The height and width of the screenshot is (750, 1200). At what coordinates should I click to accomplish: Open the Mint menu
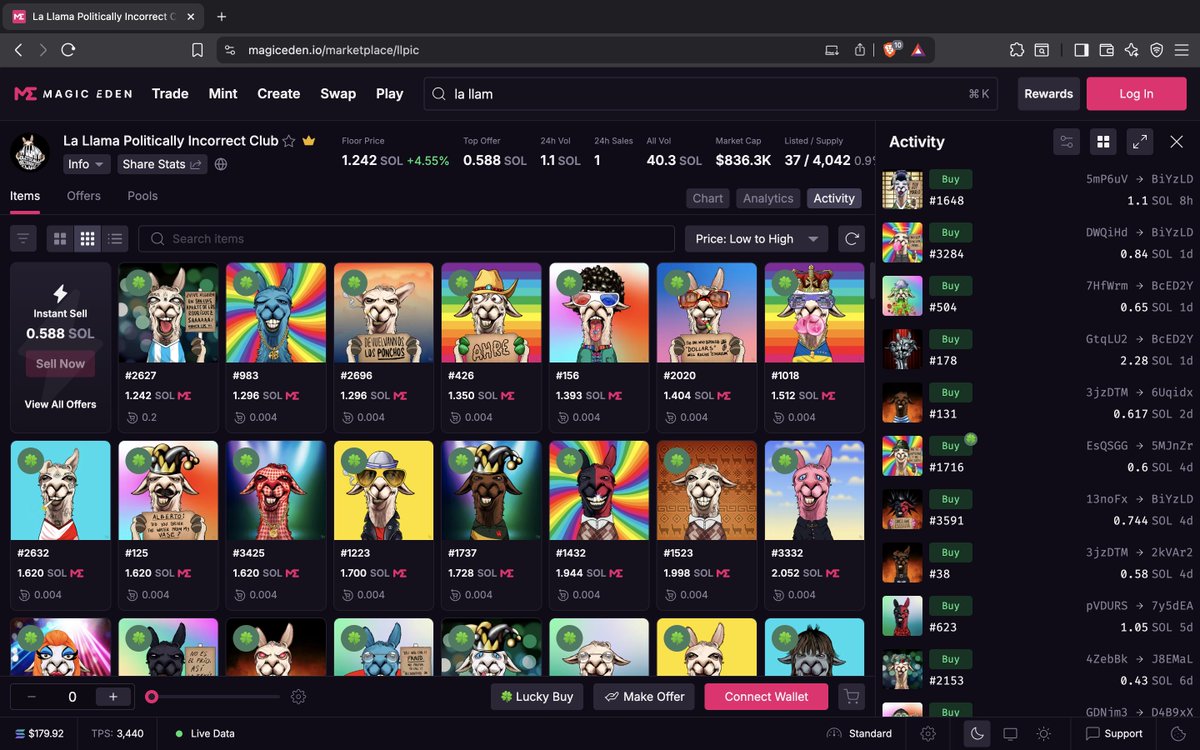(x=223, y=93)
